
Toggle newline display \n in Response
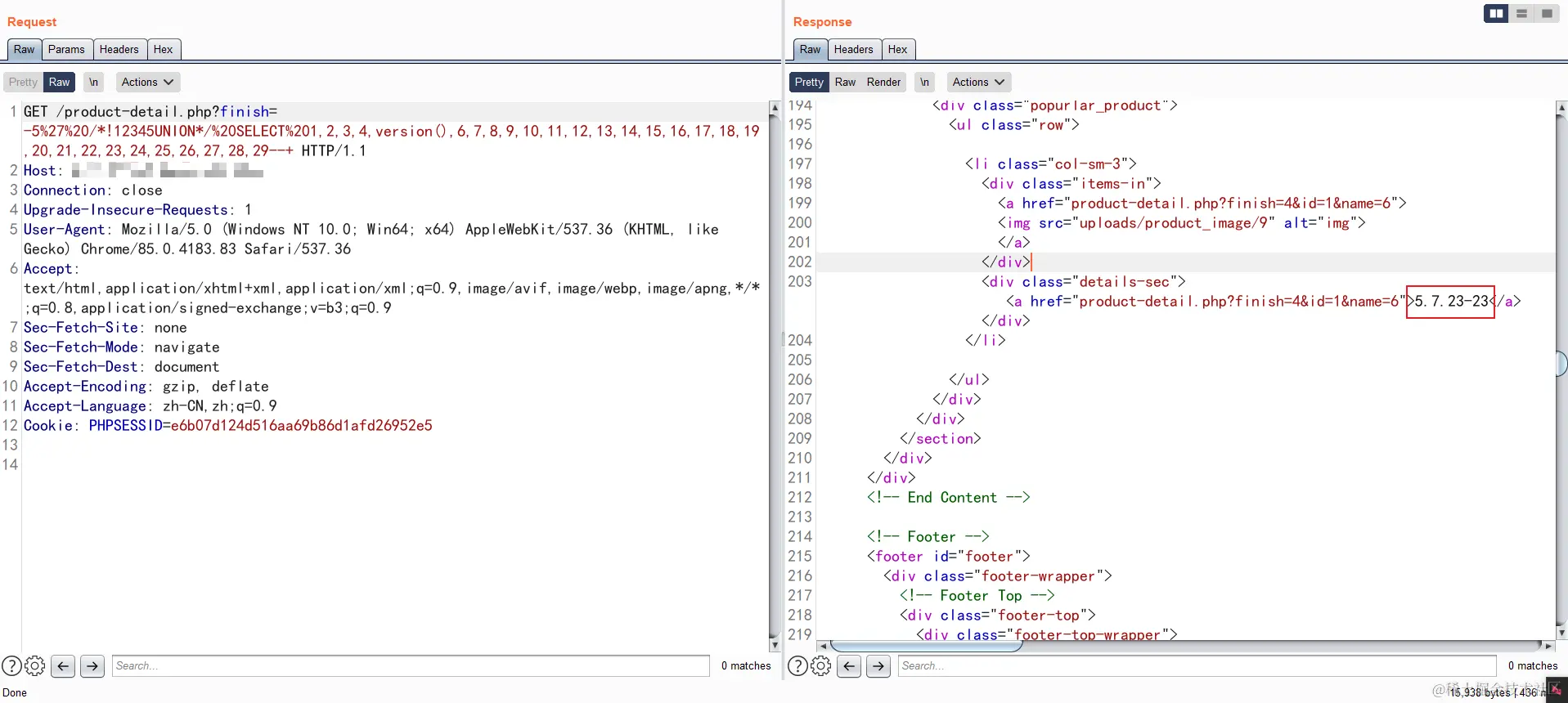[x=924, y=82]
